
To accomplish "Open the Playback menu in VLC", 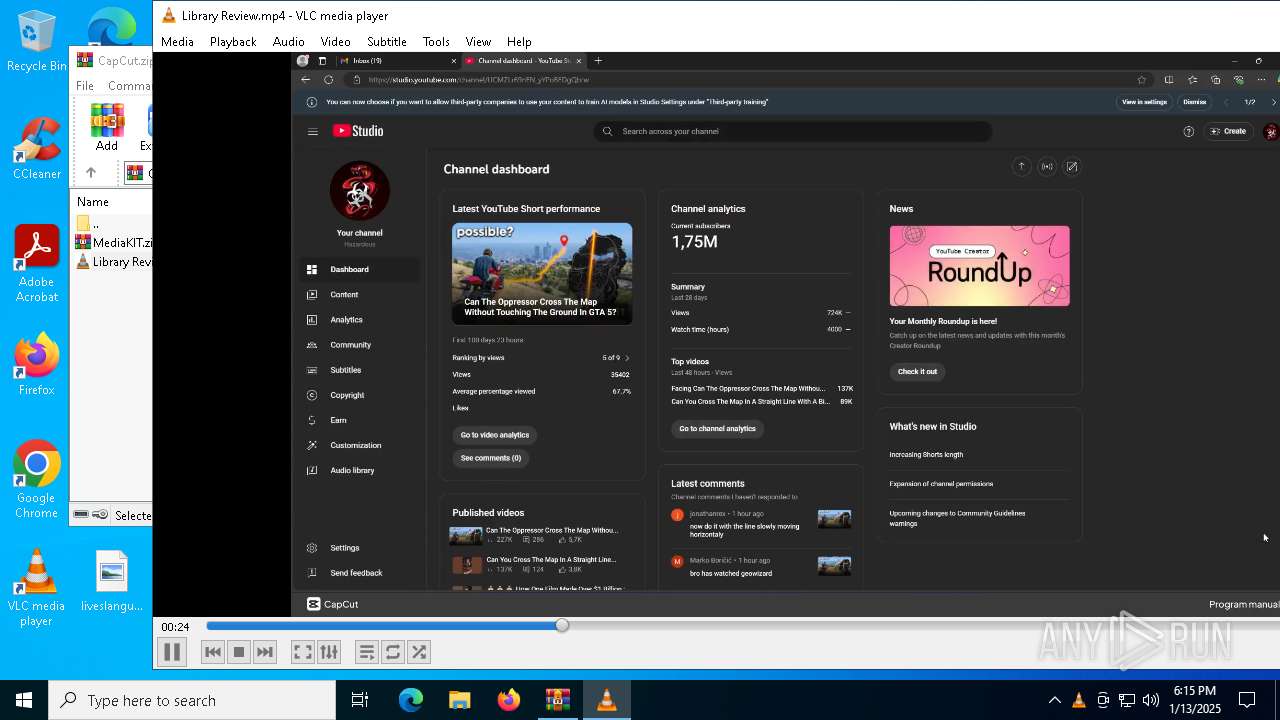I will [233, 42].
